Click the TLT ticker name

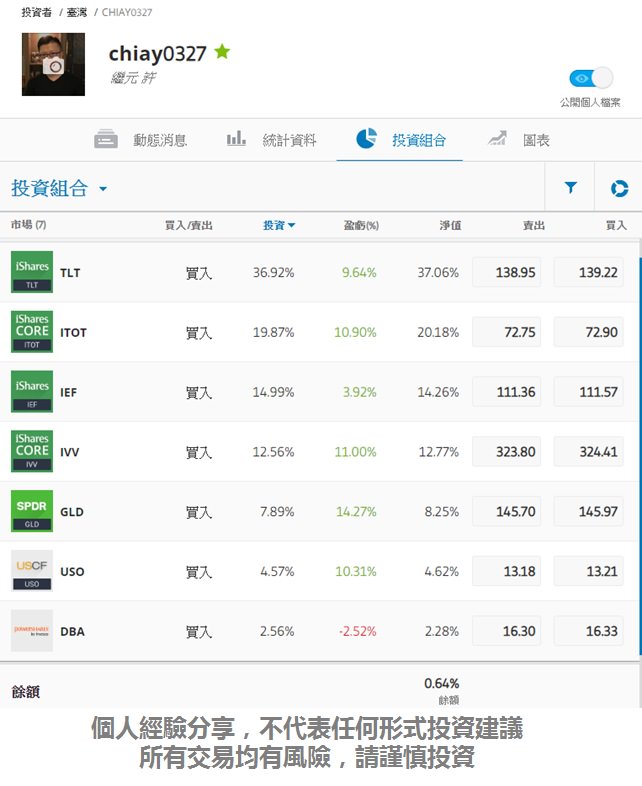(70, 273)
